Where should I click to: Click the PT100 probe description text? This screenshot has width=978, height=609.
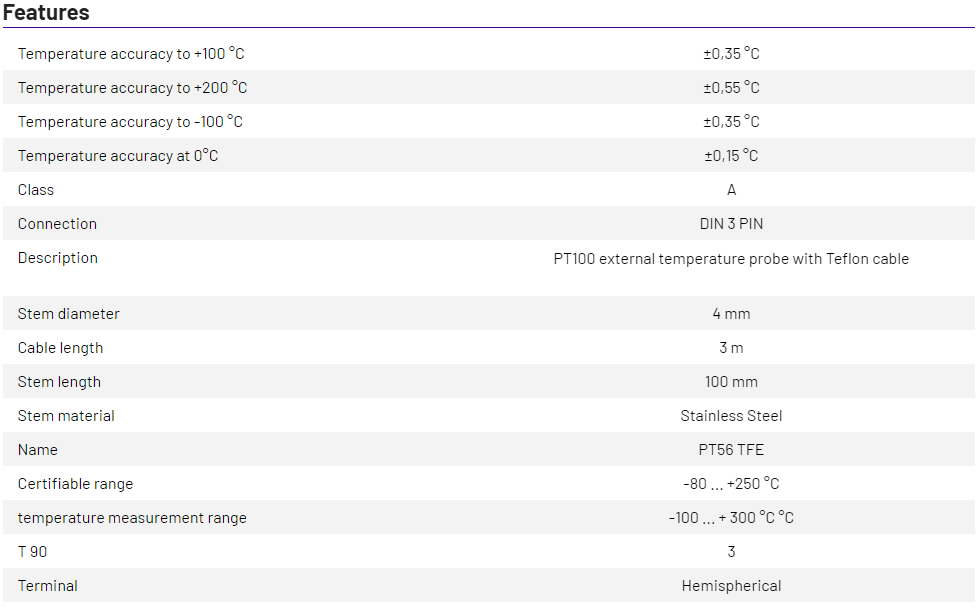point(731,258)
